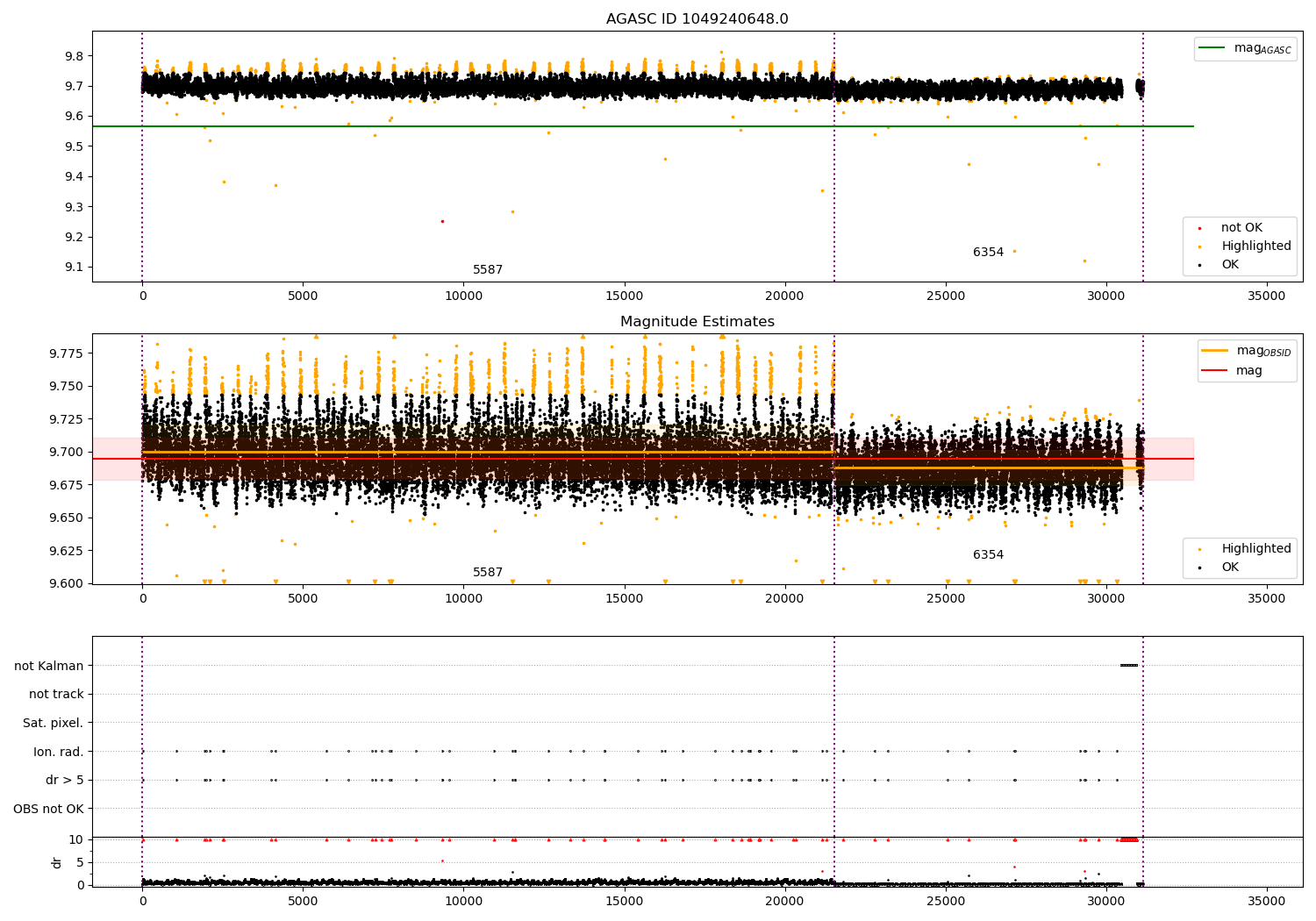This screenshot has height=921, width=1316.
Task: Click the 'OBS not OK' y-axis label
Action: tap(48, 809)
